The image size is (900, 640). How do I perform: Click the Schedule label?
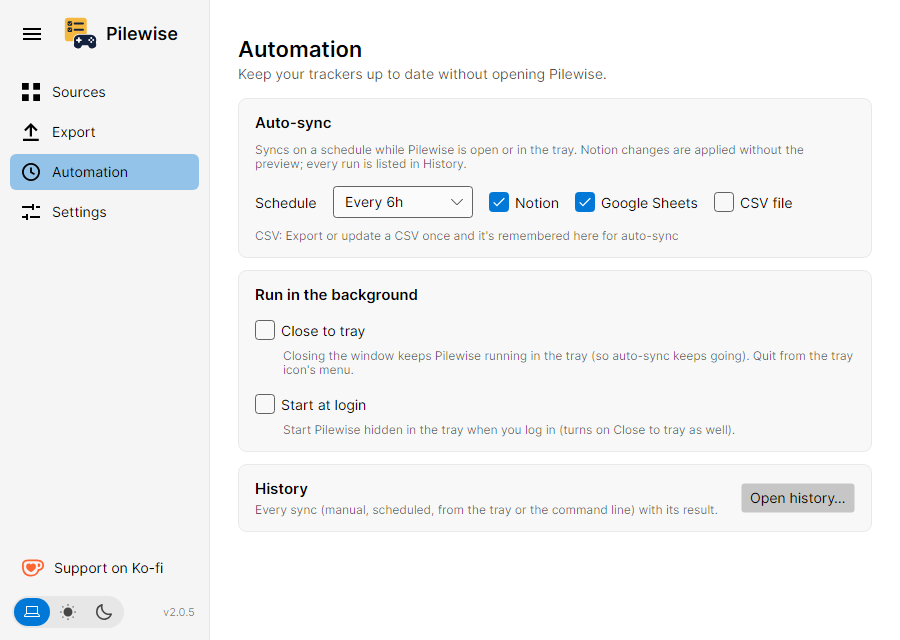(x=286, y=203)
